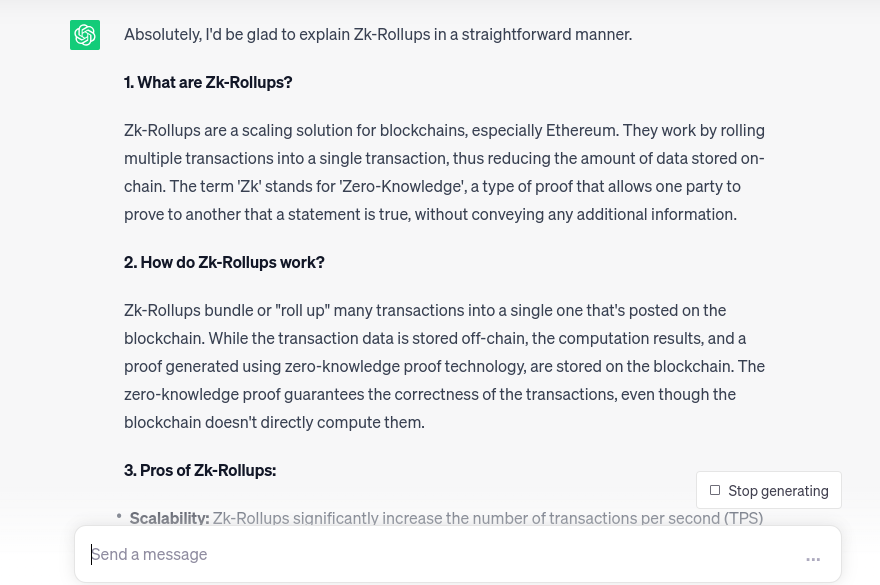
Task: Click the Stop generating button
Action: [x=768, y=490]
